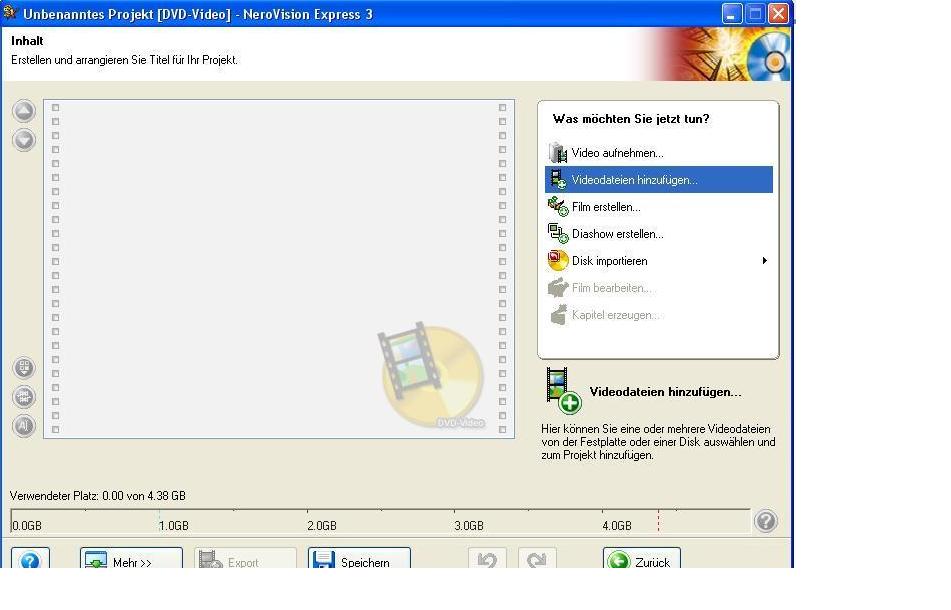This screenshot has width=951, height=610.
Task: Save the project with Speichern
Action: 359,559
